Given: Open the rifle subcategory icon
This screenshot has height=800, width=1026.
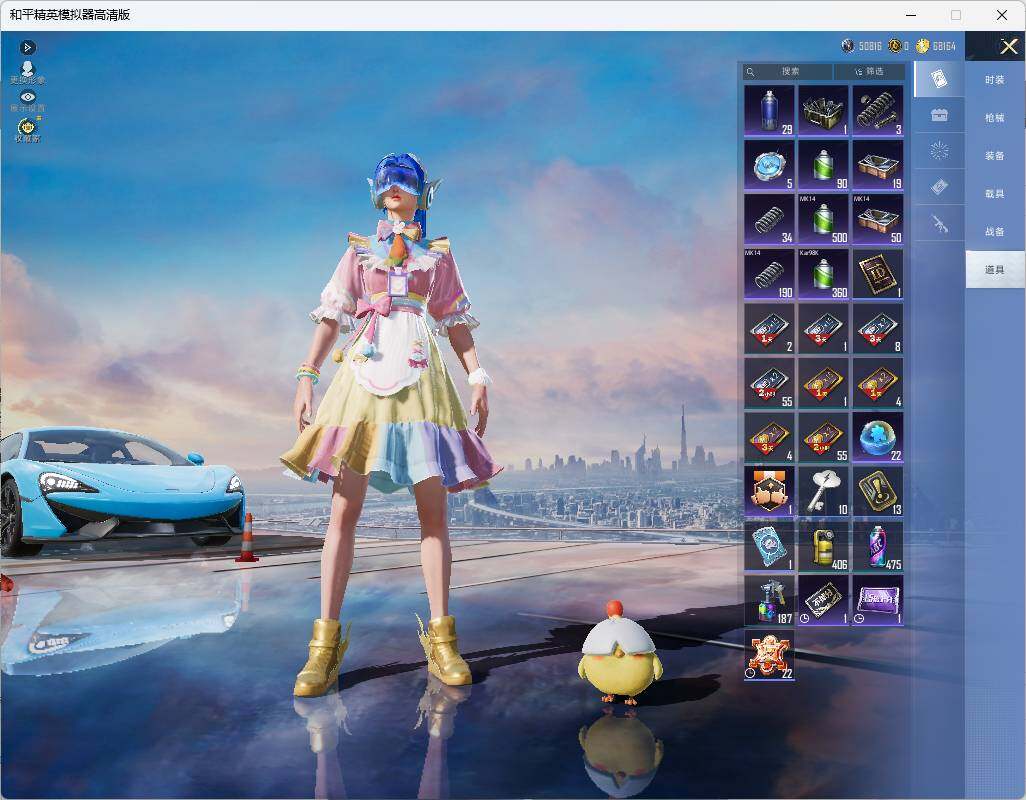Looking at the screenshot, I should [939, 224].
